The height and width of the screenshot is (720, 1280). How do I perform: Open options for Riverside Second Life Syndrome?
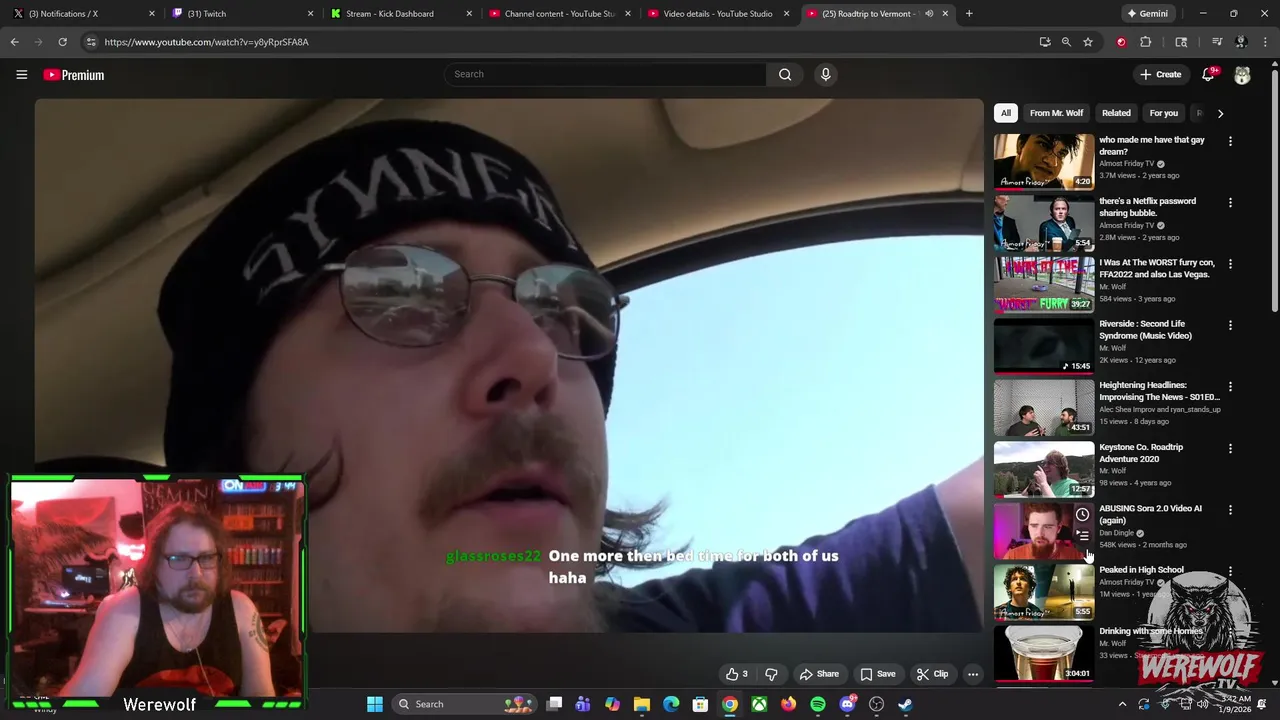(1230, 325)
